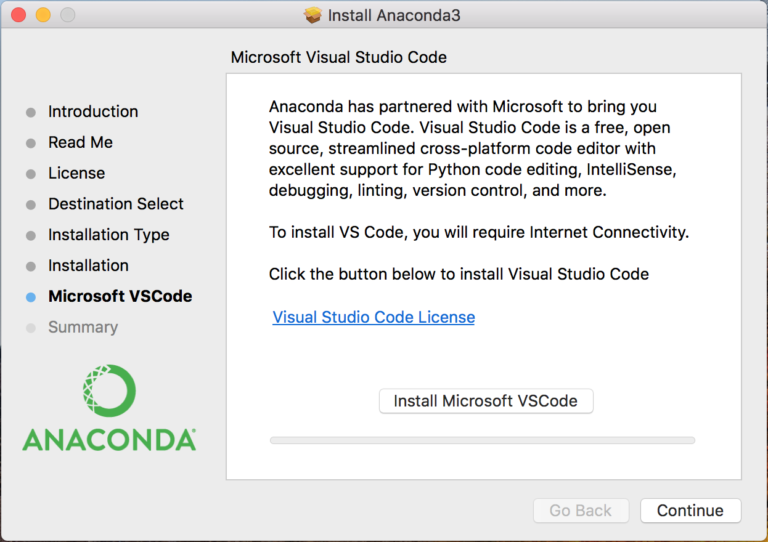Click the Go Back button
This screenshot has width=768, height=542.
[x=580, y=510]
